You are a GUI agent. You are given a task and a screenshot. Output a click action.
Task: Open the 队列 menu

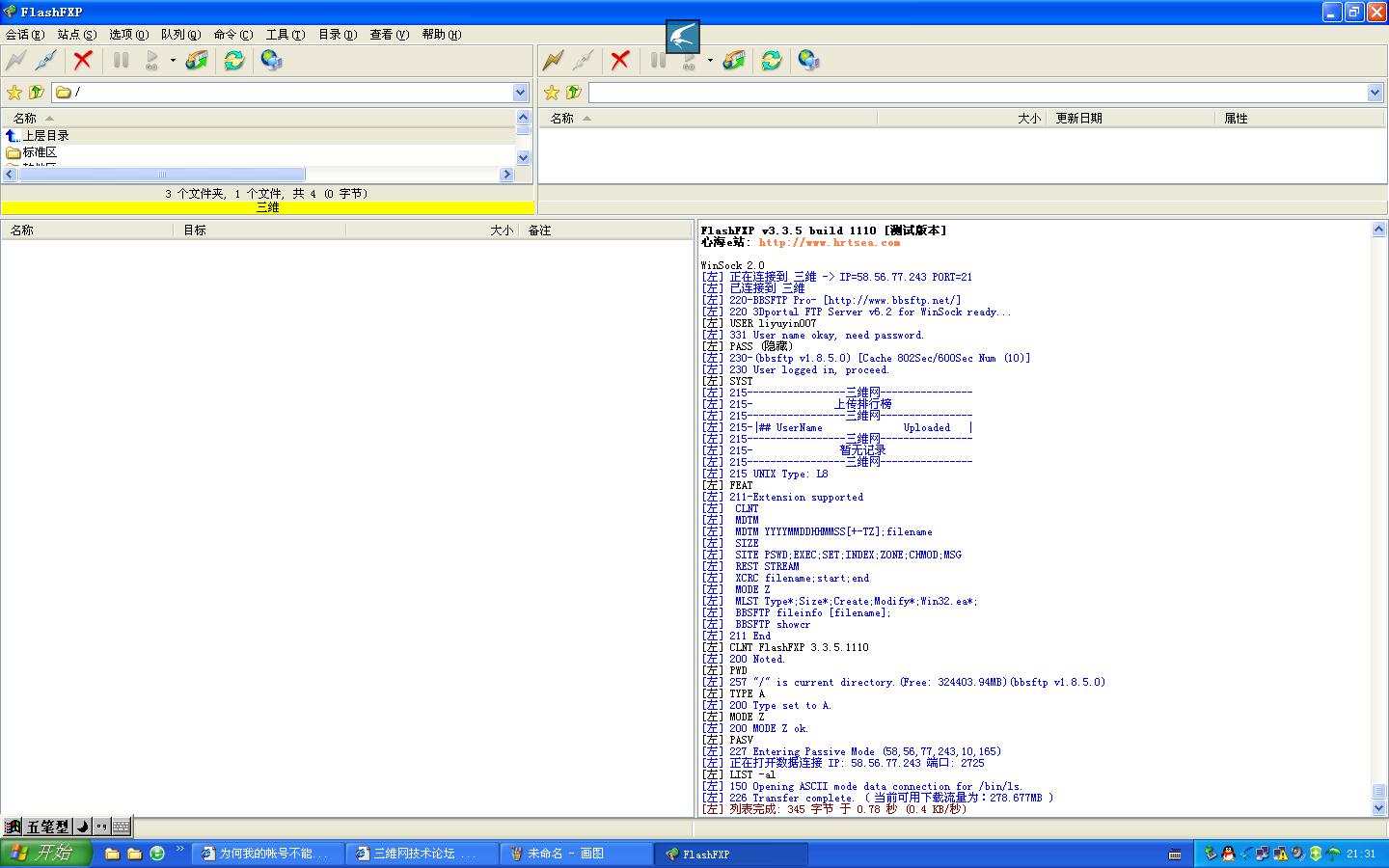181,35
